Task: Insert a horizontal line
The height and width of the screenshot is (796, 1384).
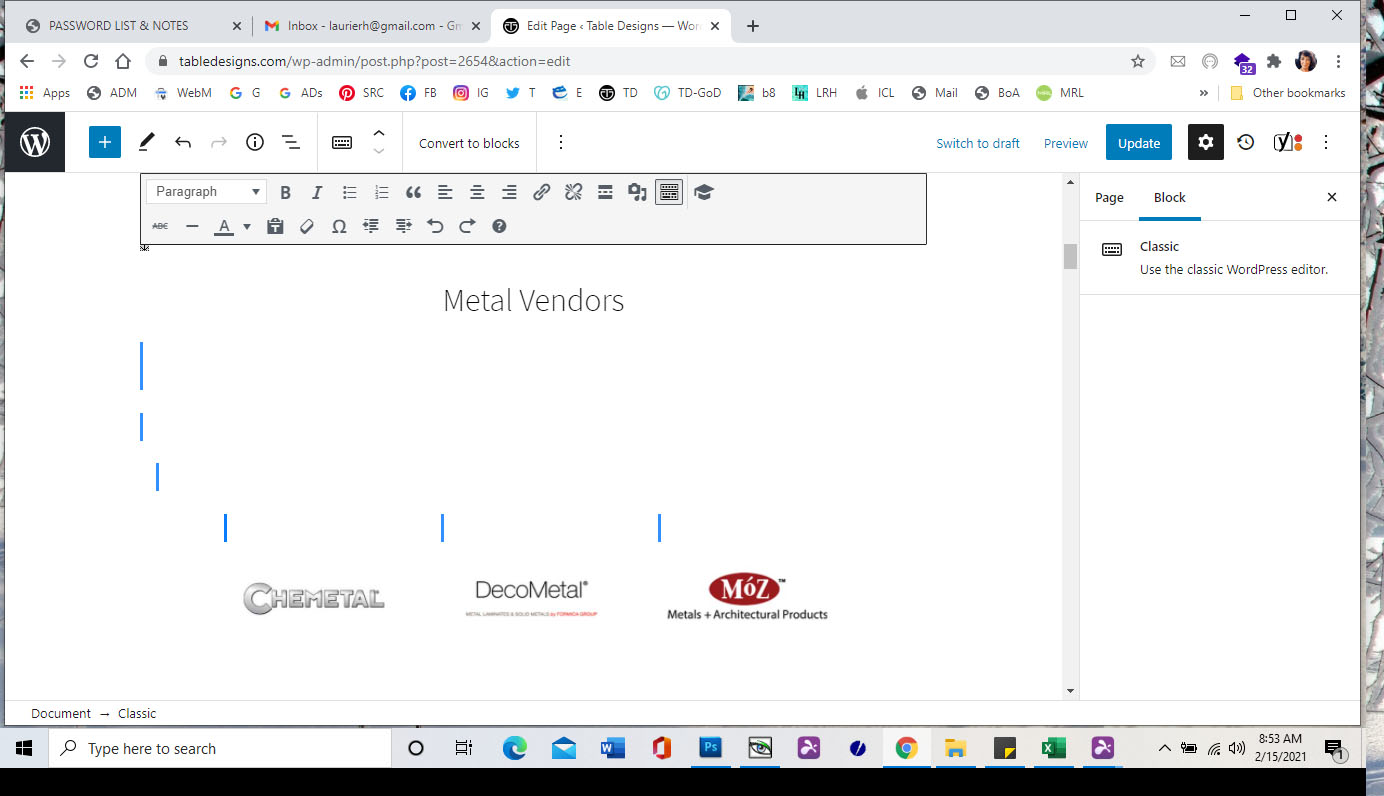Action: click(x=192, y=226)
